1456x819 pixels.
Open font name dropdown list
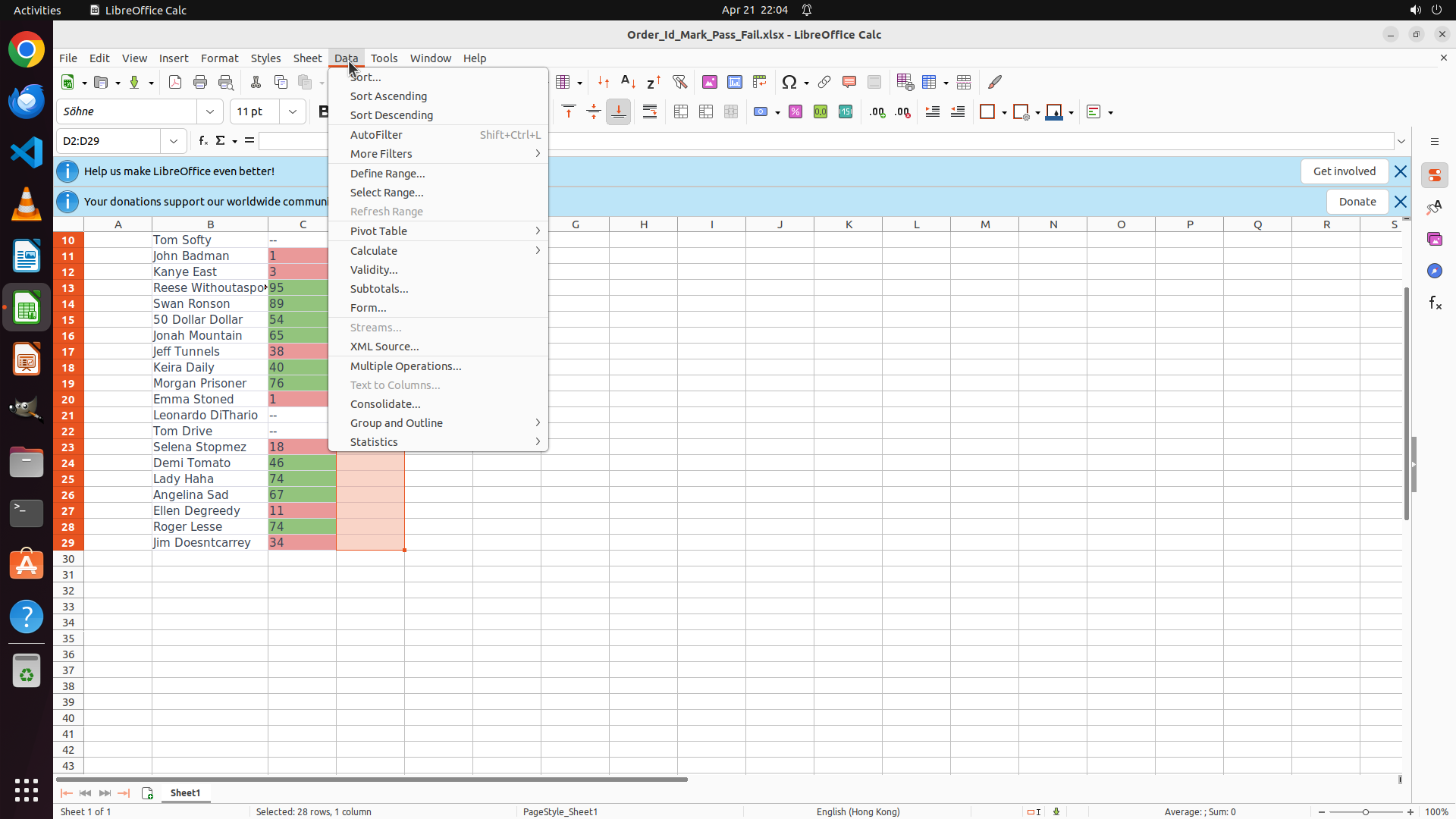click(210, 111)
